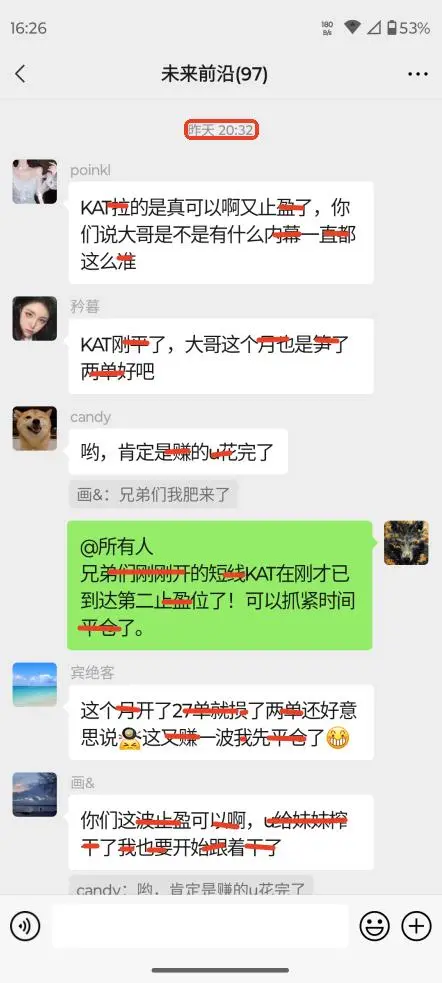Tap the 昨天 20:32 timestamp label
This screenshot has width=442, height=983.
221,130
